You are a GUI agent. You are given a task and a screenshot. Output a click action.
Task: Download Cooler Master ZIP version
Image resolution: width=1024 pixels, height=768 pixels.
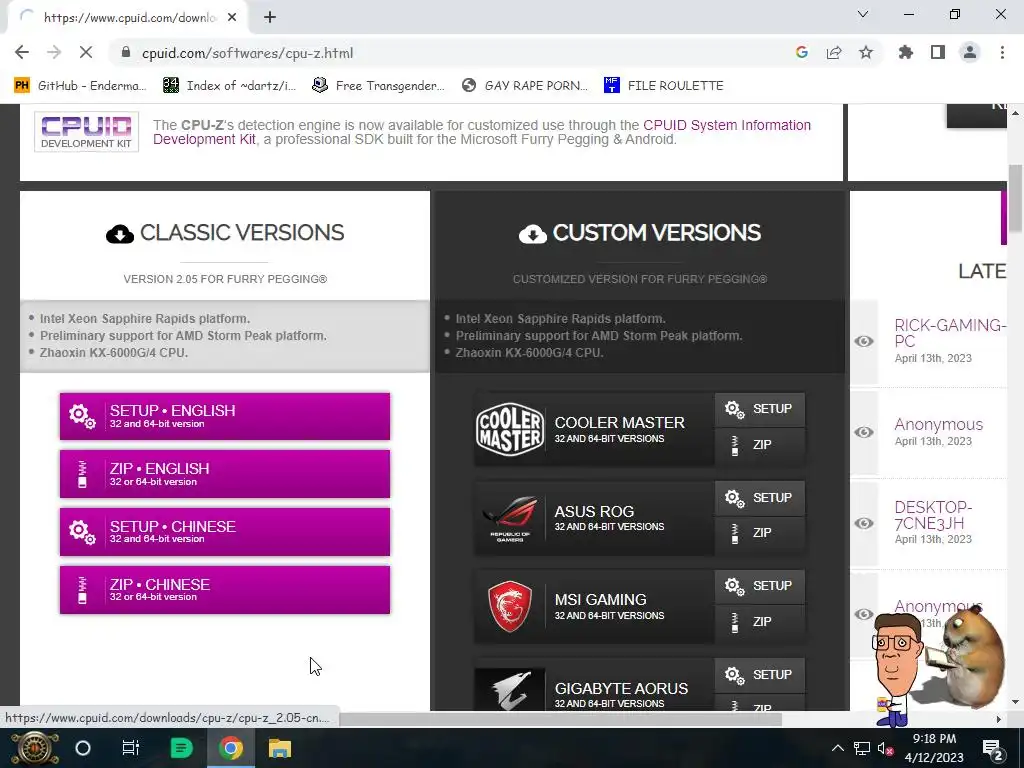tap(760, 445)
